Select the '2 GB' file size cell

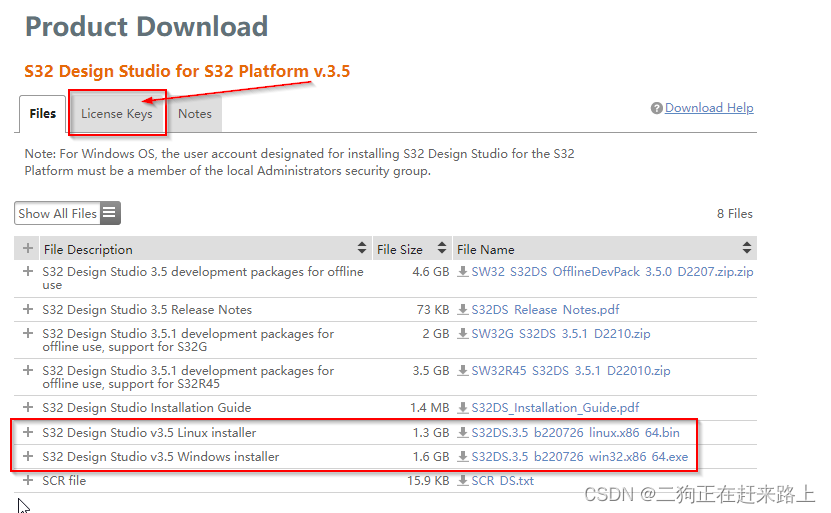click(436, 334)
